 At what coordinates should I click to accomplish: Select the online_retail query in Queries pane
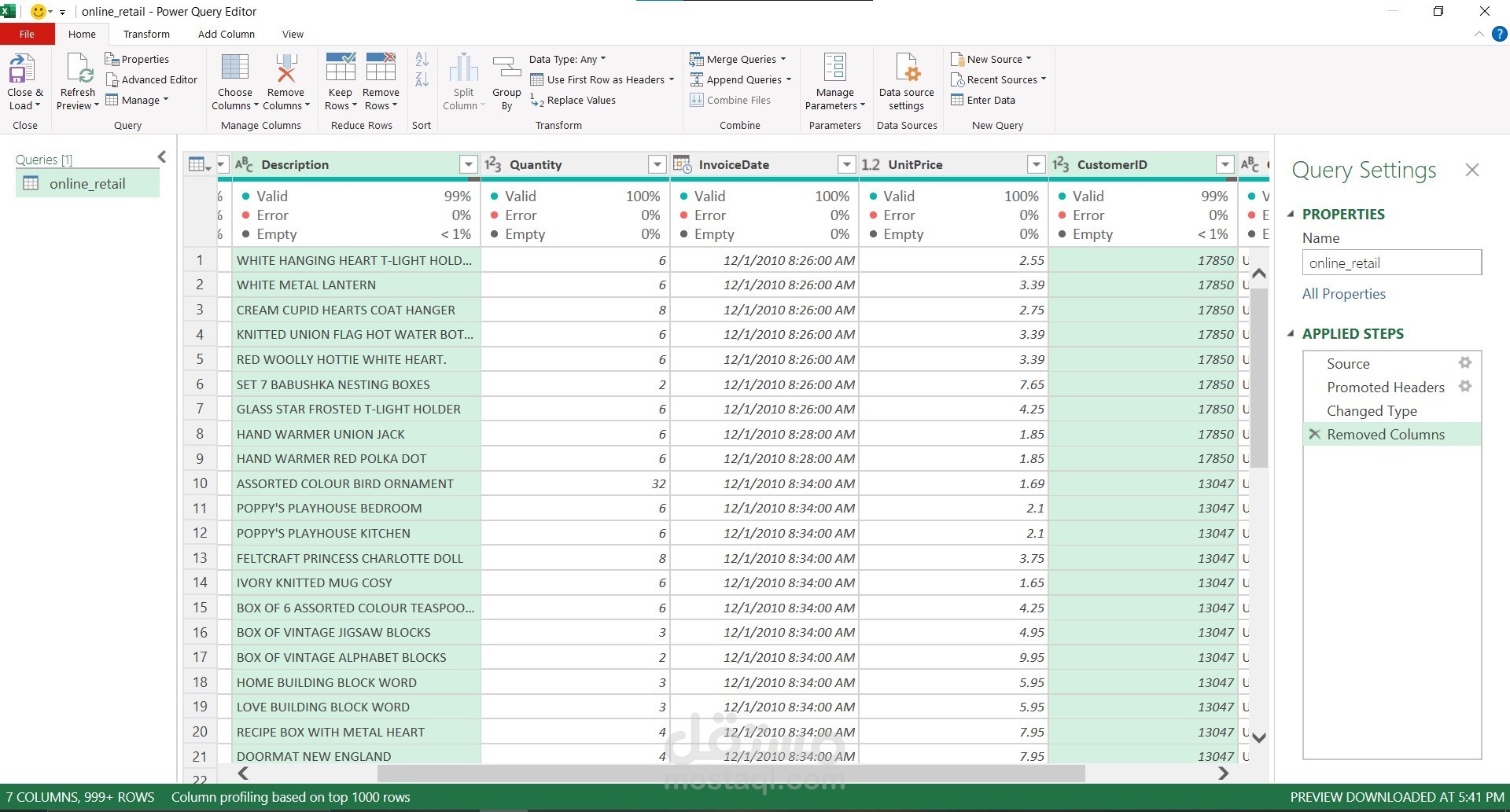[87, 183]
